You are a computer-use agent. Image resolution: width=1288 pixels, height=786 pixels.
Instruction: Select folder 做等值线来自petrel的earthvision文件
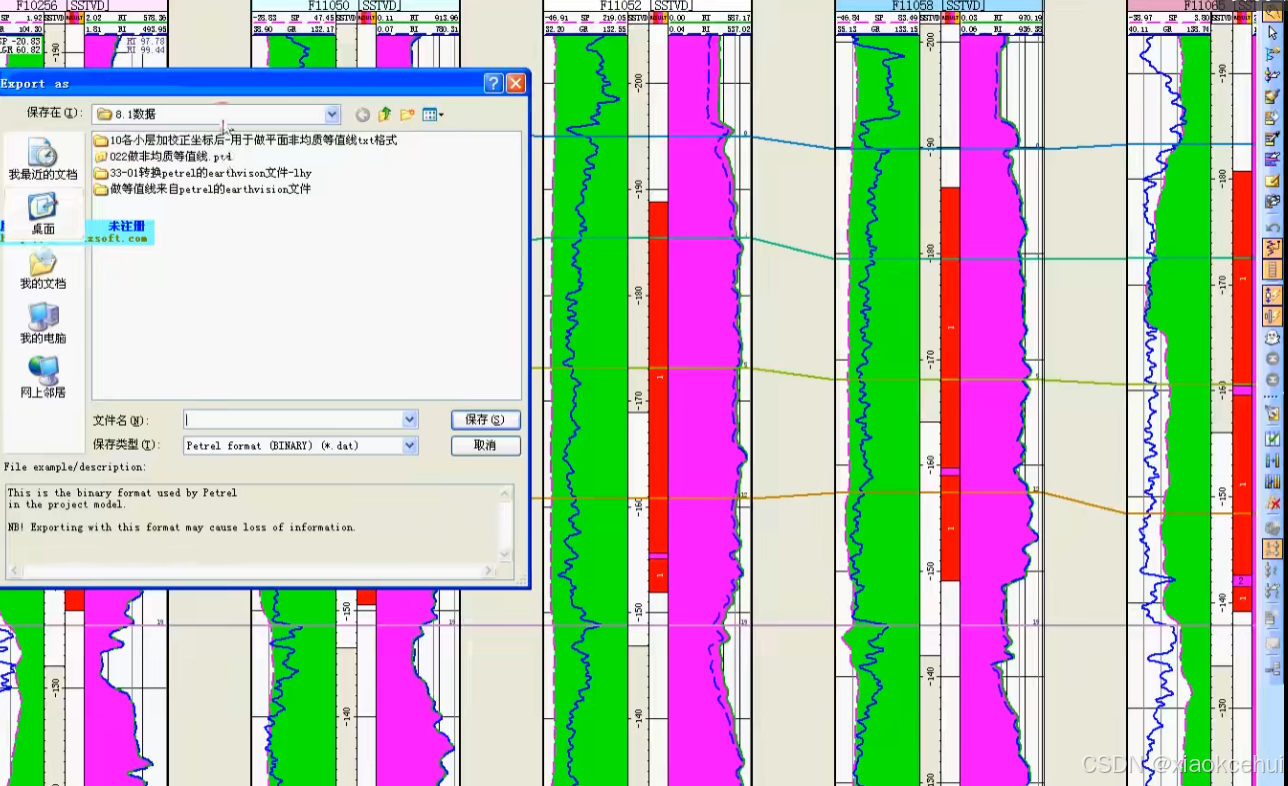pos(203,189)
